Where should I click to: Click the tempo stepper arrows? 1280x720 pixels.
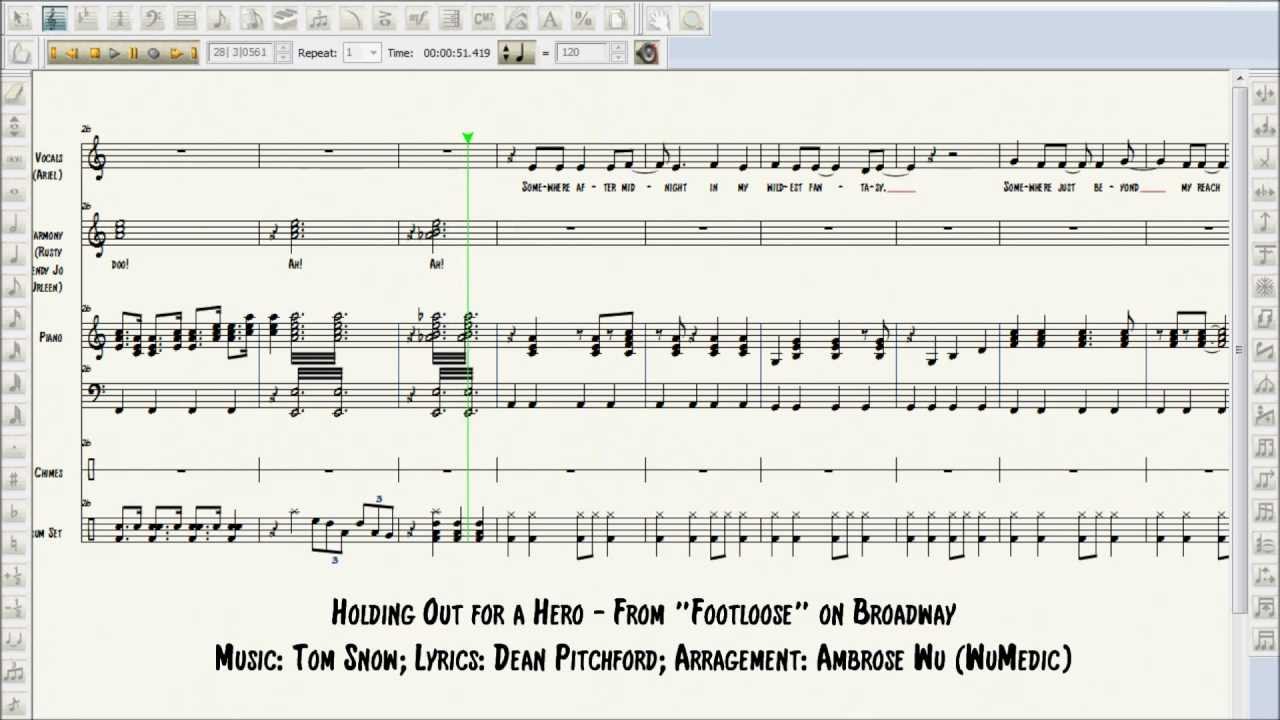(619, 53)
